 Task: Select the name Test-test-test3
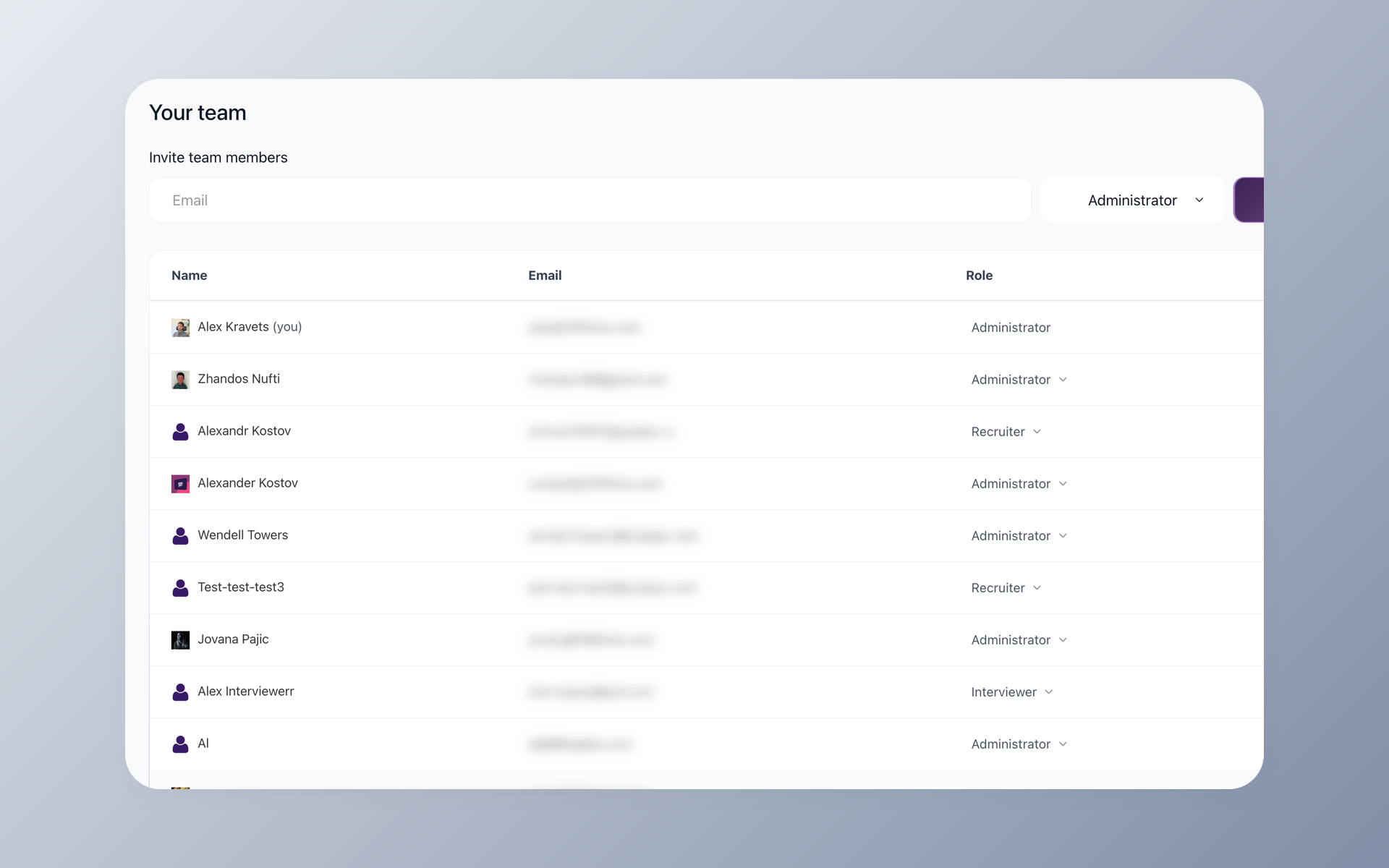tap(241, 587)
